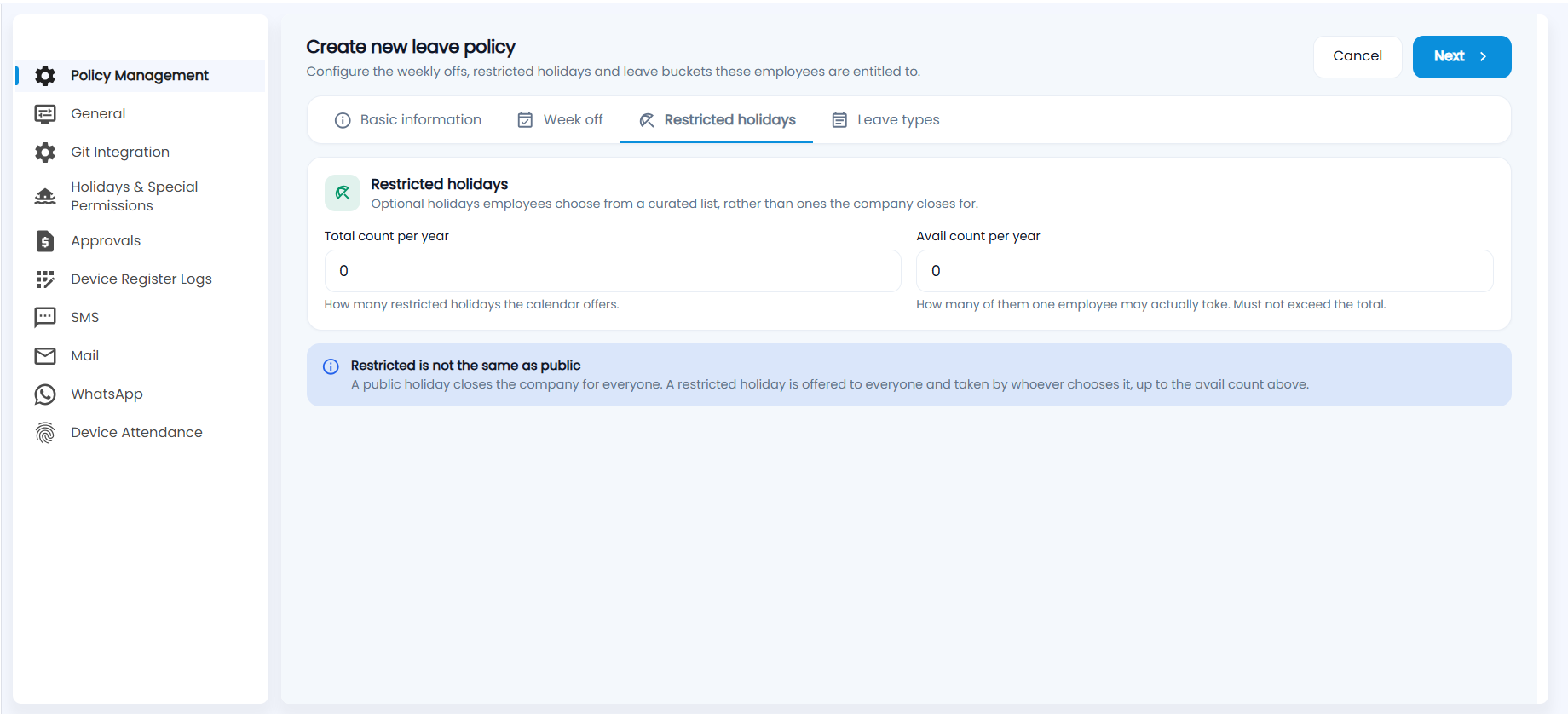Viewport: 1568px width, 714px height.
Task: Select the Restricted holidays tab
Action: [717, 120]
